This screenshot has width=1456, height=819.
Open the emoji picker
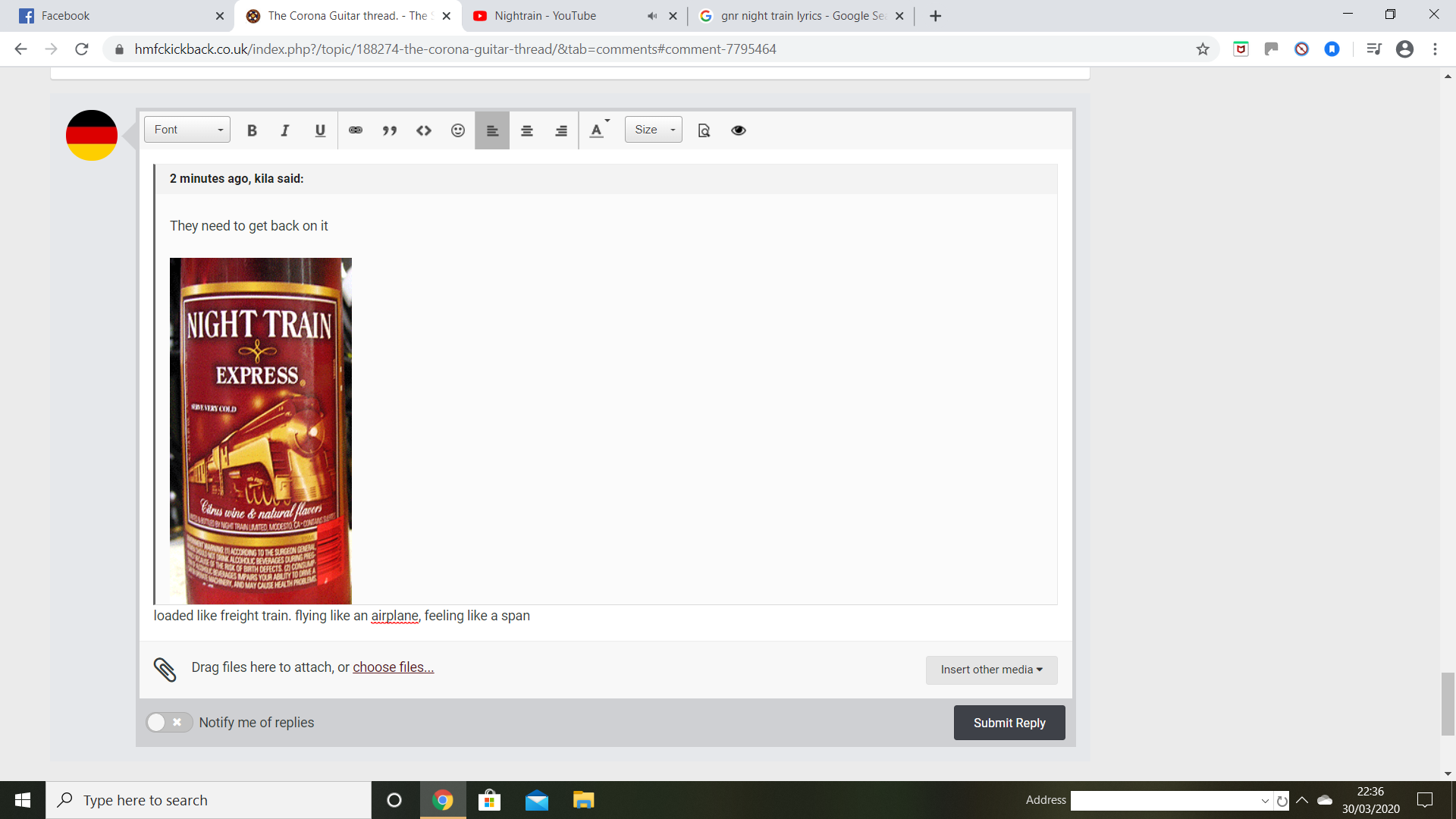pos(458,130)
